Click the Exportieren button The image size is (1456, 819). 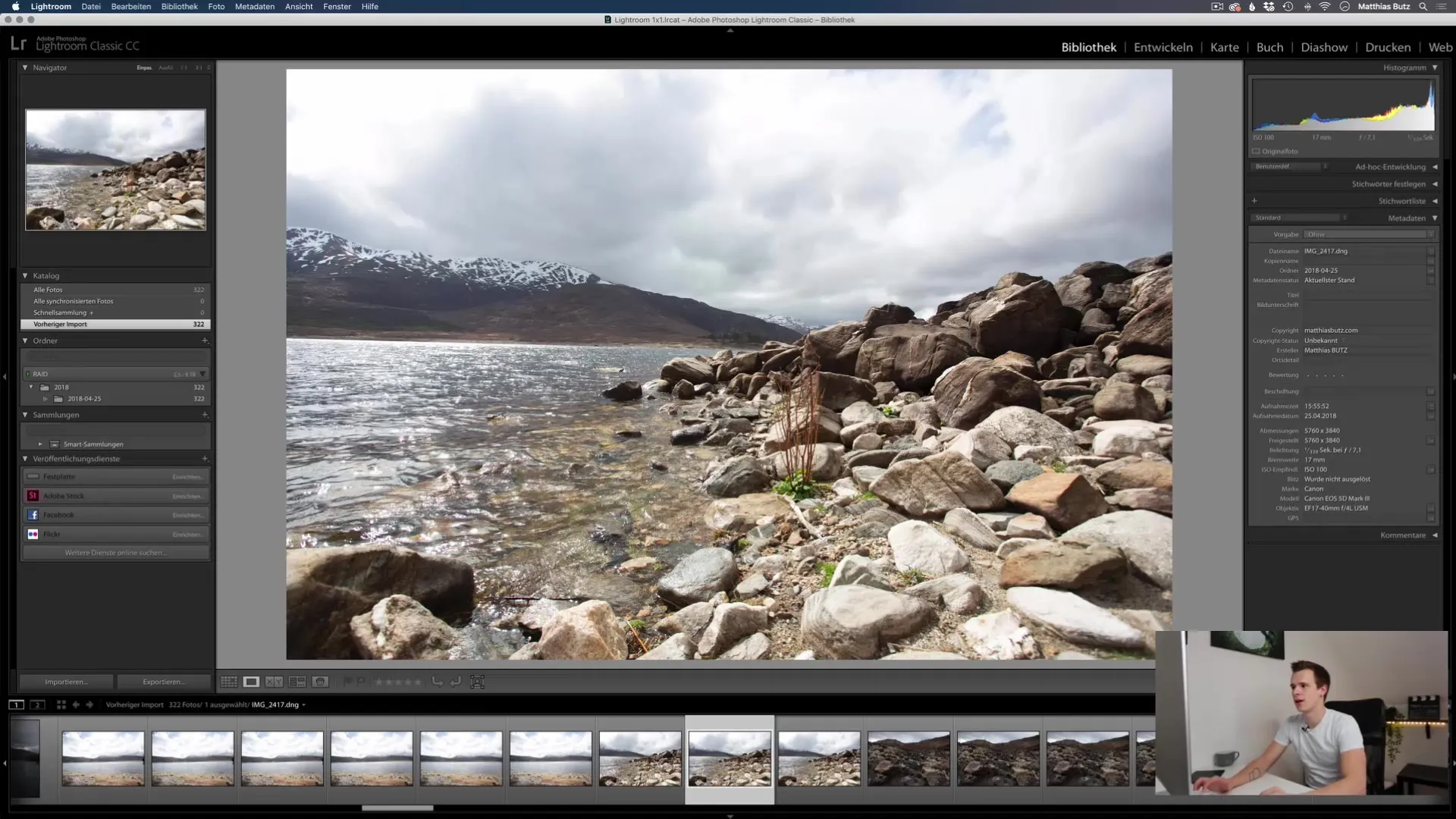click(x=164, y=682)
